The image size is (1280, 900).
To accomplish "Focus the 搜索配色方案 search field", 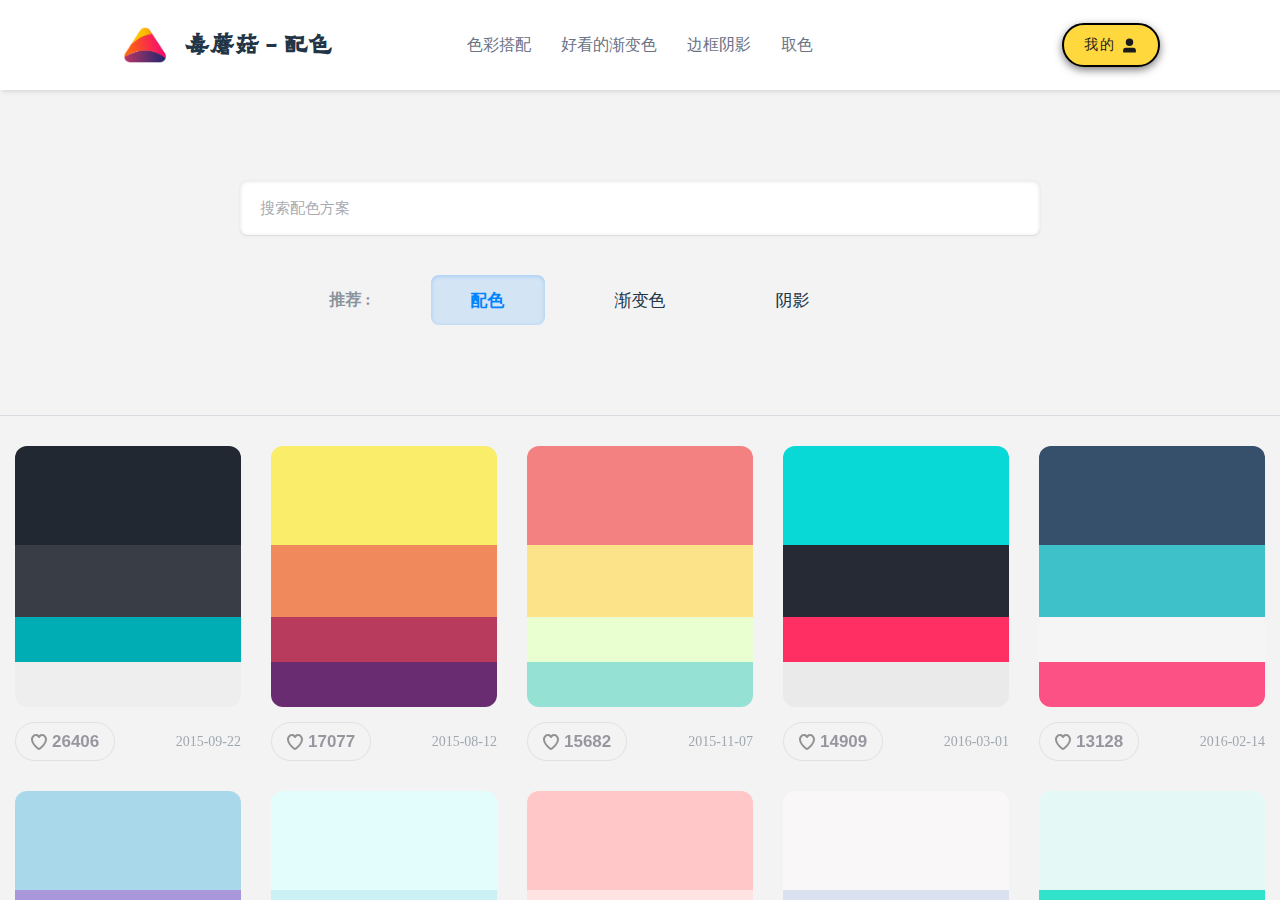I will tap(640, 208).
